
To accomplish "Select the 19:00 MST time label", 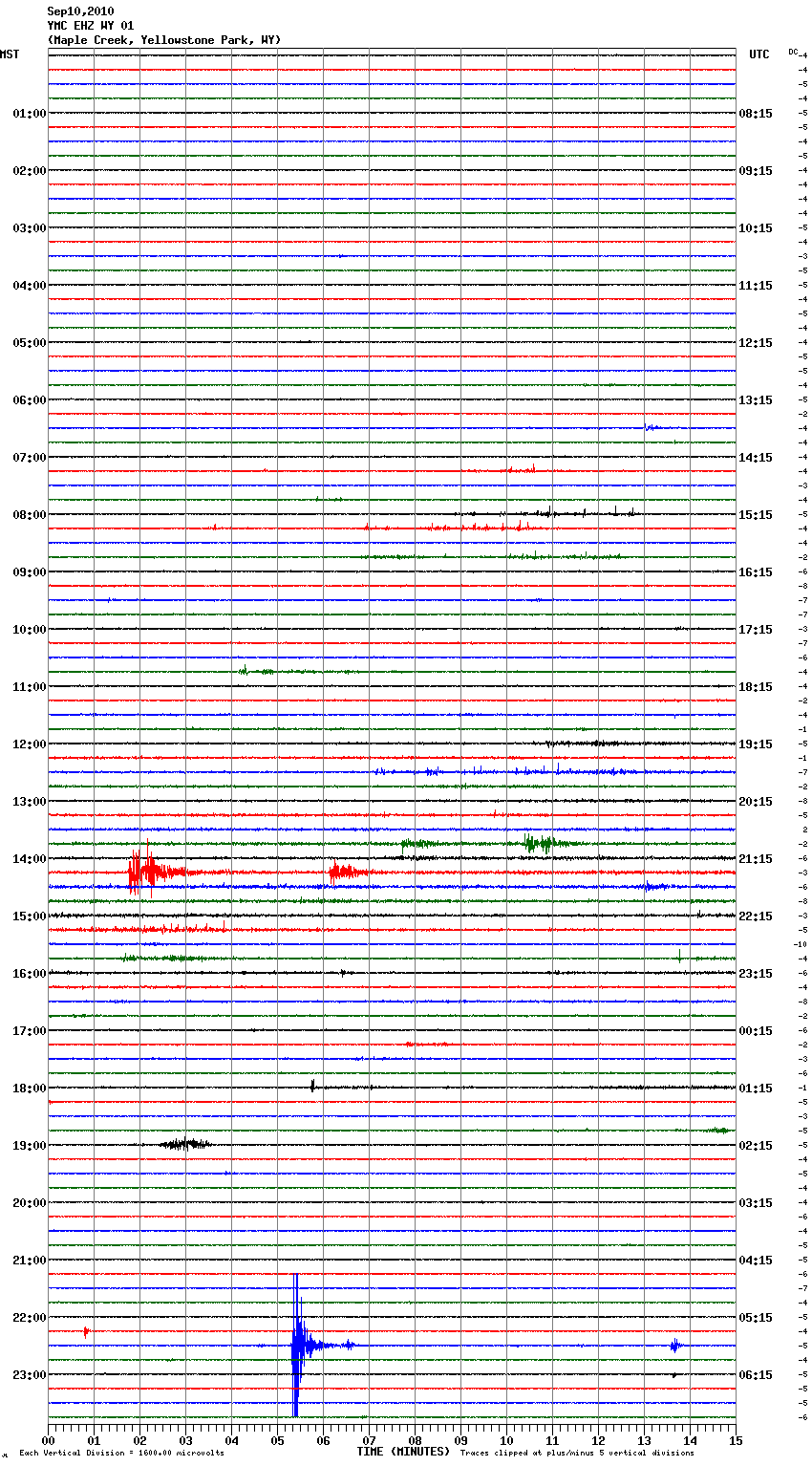I will point(30,1146).
